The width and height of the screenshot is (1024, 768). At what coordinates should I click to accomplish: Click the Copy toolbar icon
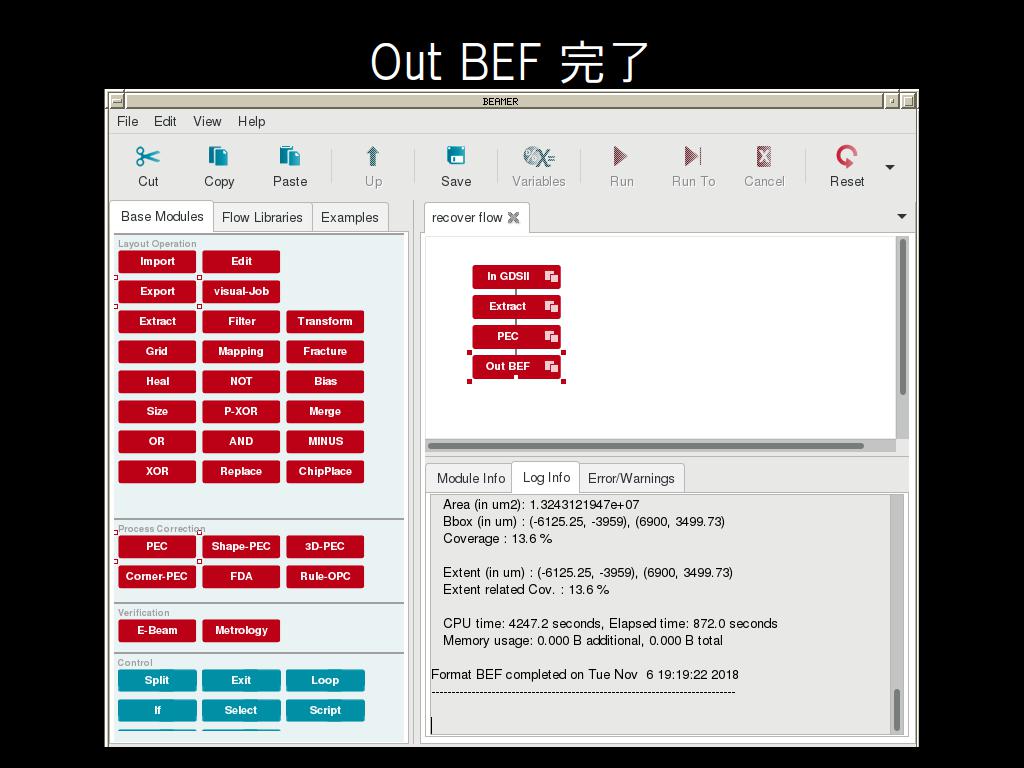click(218, 157)
